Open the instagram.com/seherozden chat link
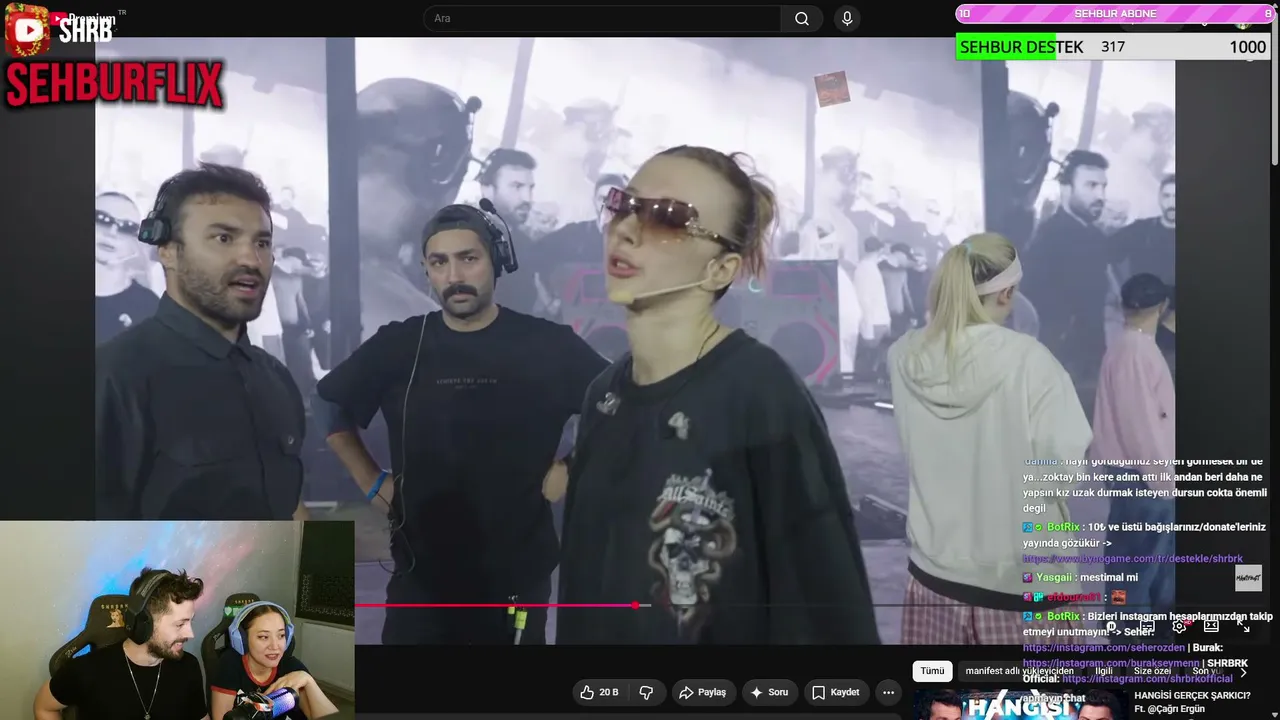This screenshot has width=1280, height=720. [x=1104, y=647]
